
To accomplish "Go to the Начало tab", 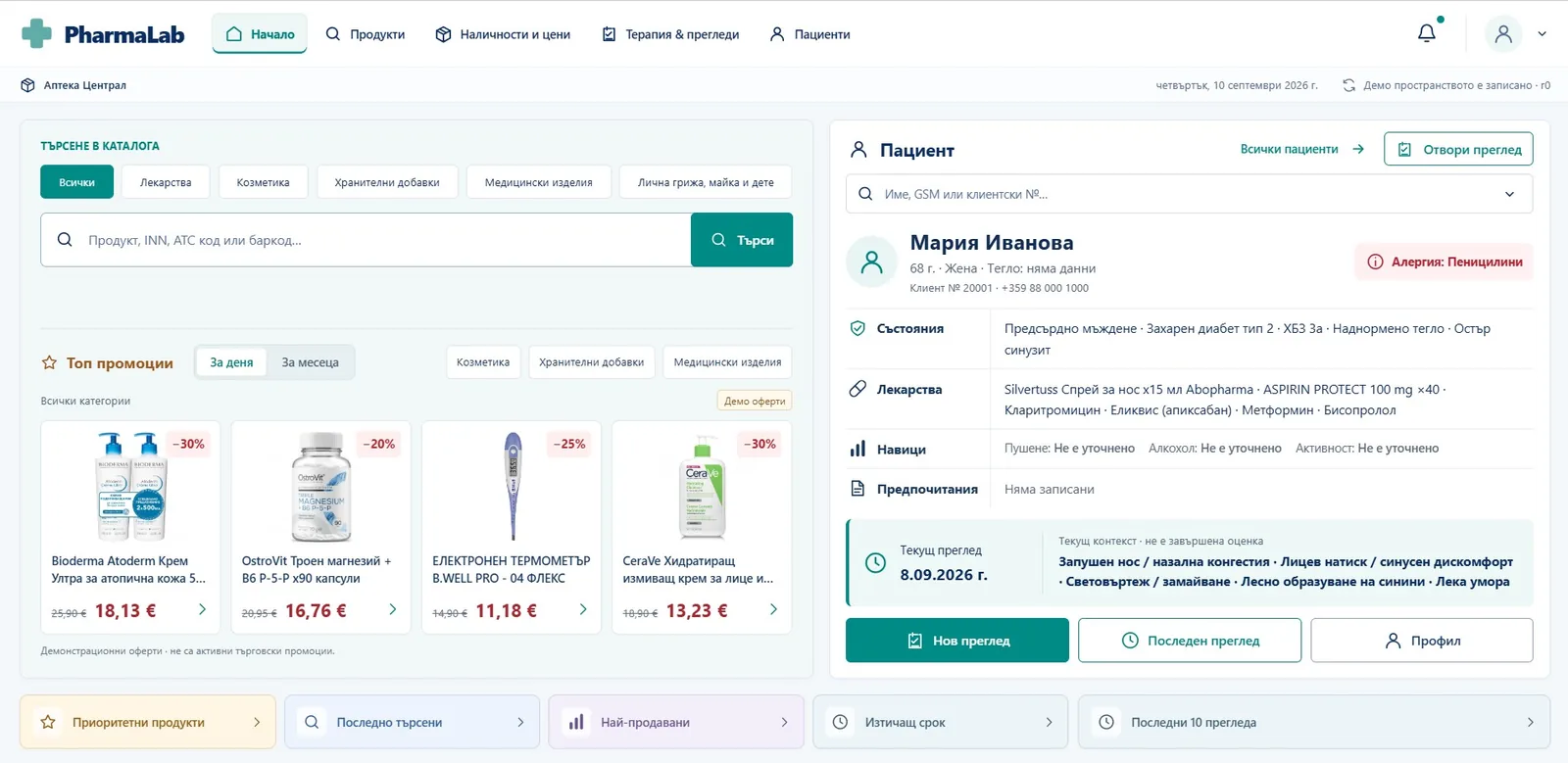I will [x=260, y=34].
